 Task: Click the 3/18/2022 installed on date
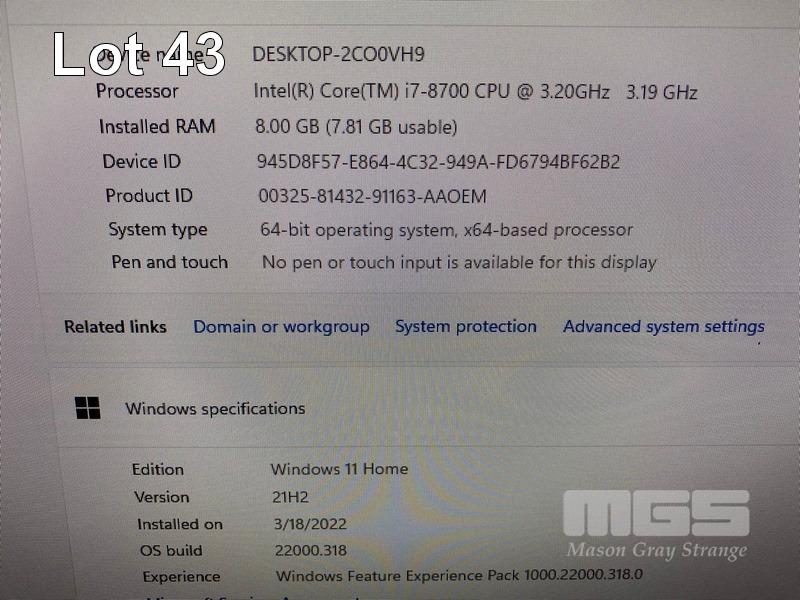tap(310, 524)
